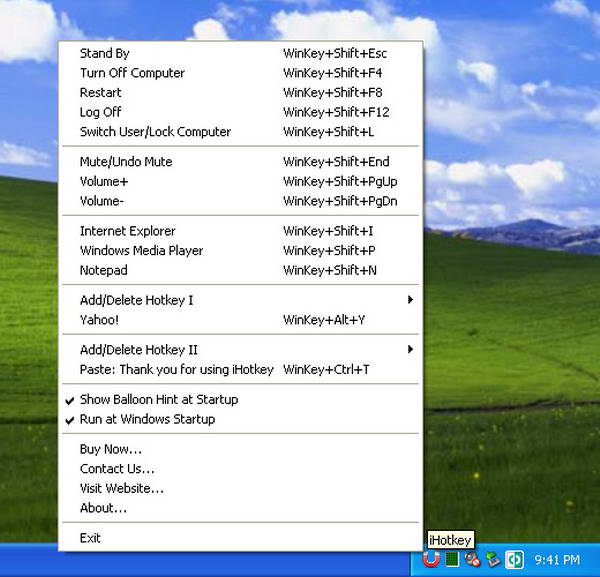Choose Switch User/Lock Computer
This screenshot has height=577, width=600.
click(x=240, y=132)
